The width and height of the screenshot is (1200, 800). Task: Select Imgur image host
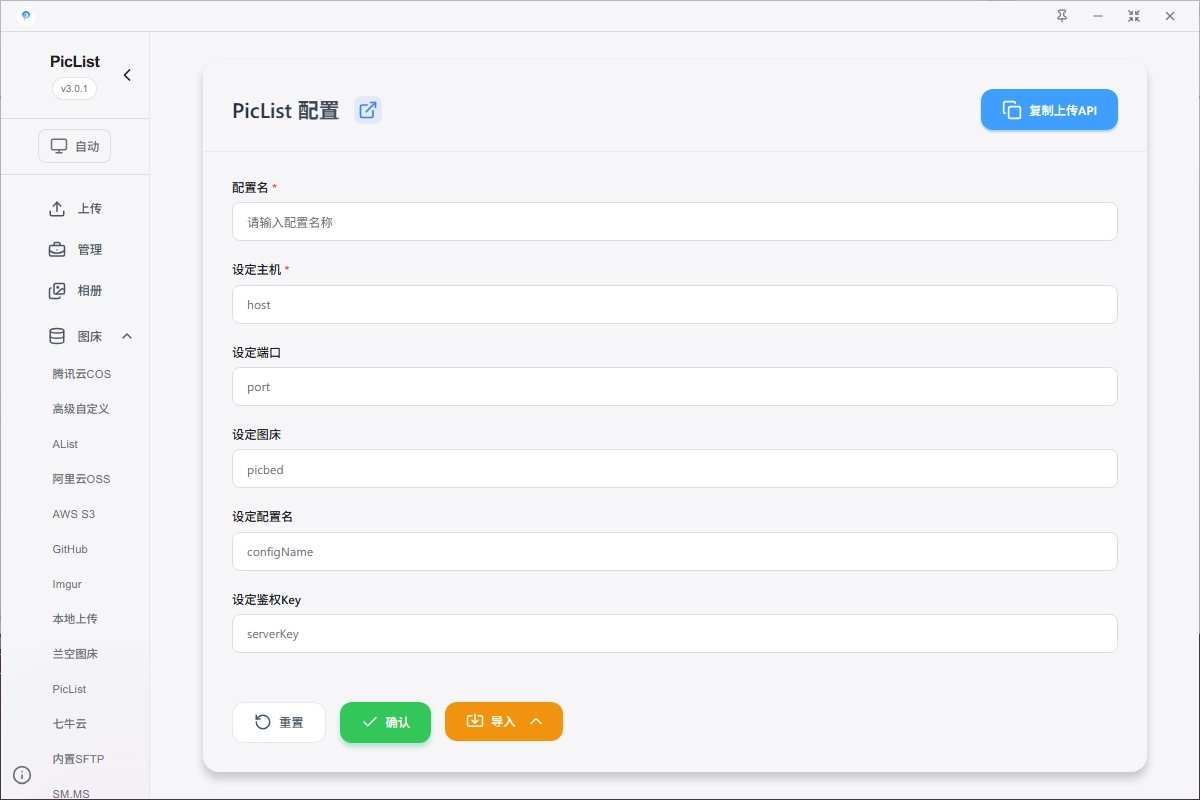click(67, 584)
